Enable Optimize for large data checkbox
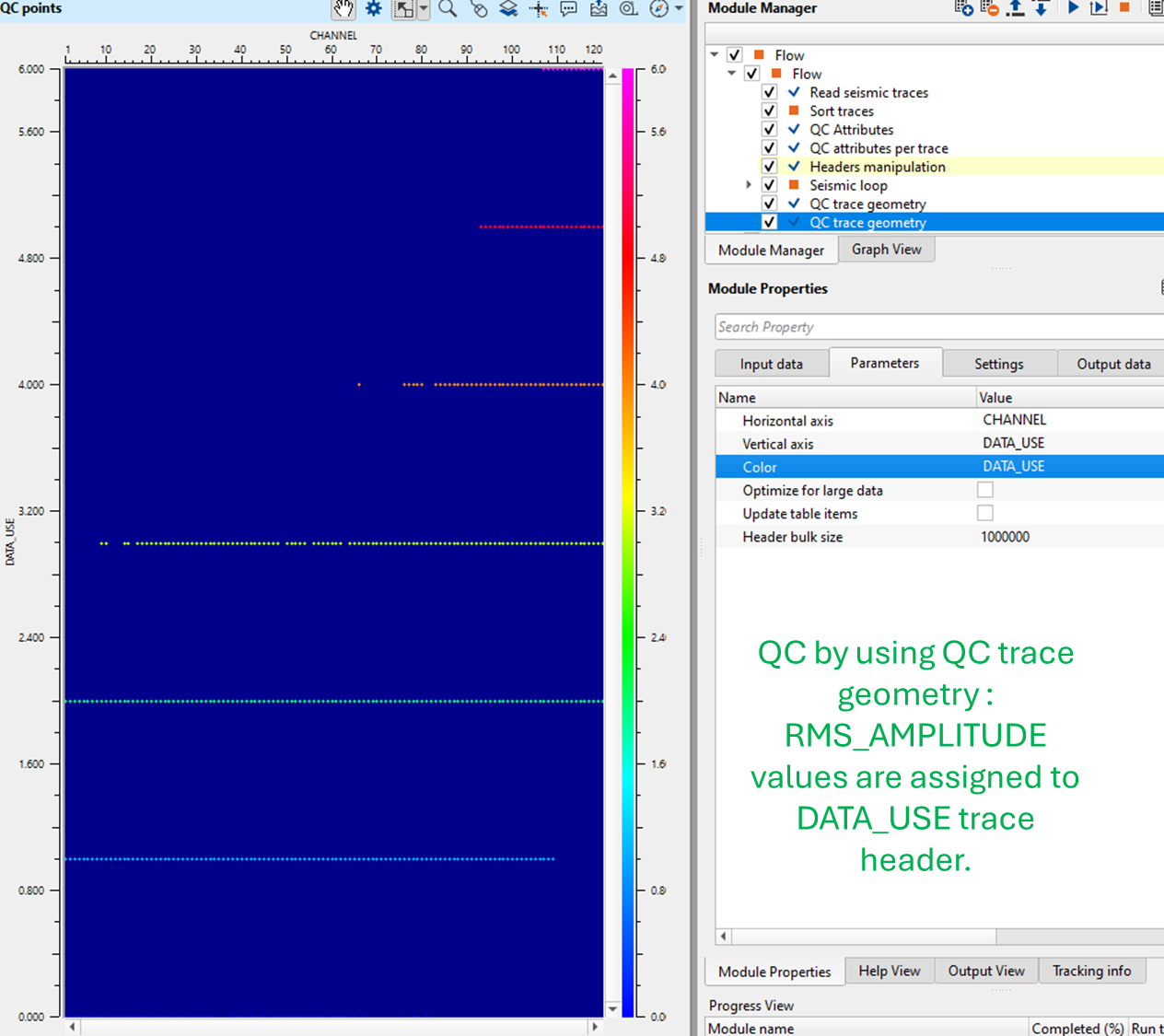 985,490
